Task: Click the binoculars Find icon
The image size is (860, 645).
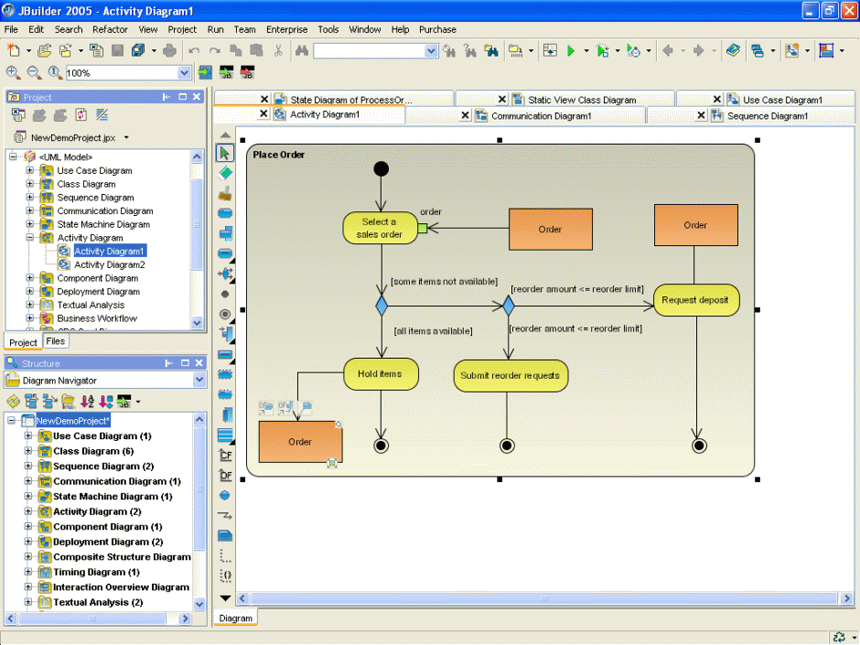Action: click(x=302, y=51)
